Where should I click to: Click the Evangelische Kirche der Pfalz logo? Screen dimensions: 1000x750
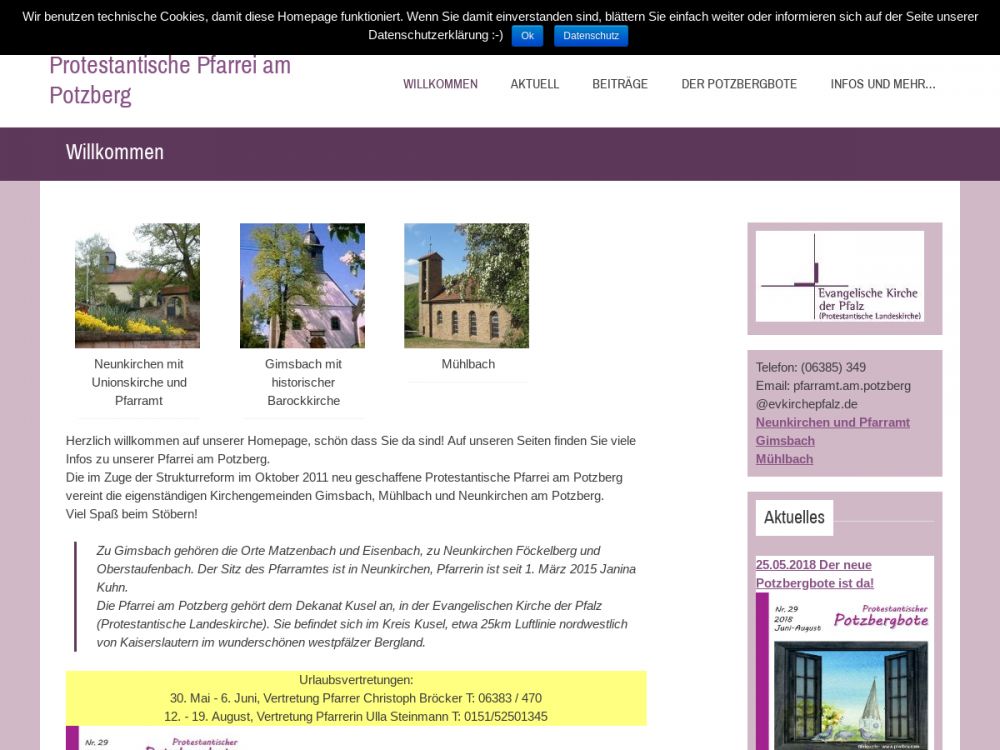click(x=840, y=276)
